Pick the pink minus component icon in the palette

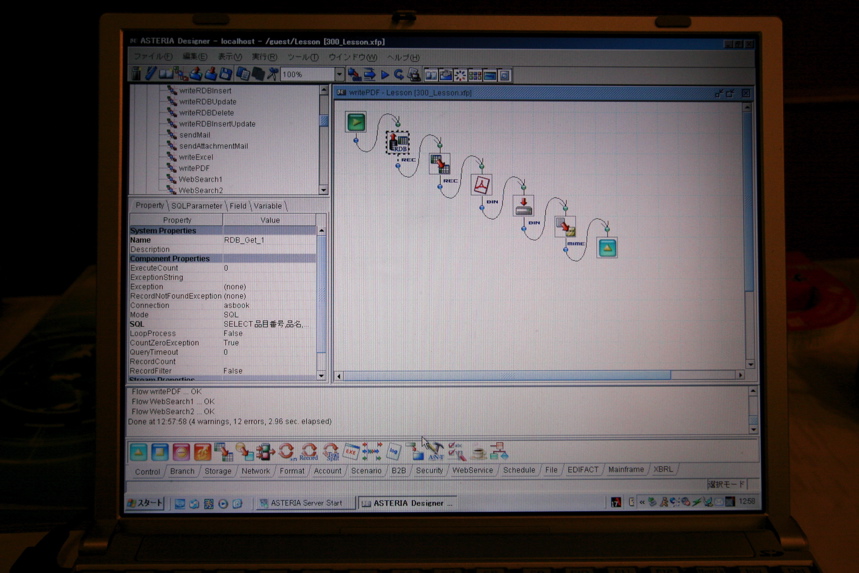(x=181, y=452)
